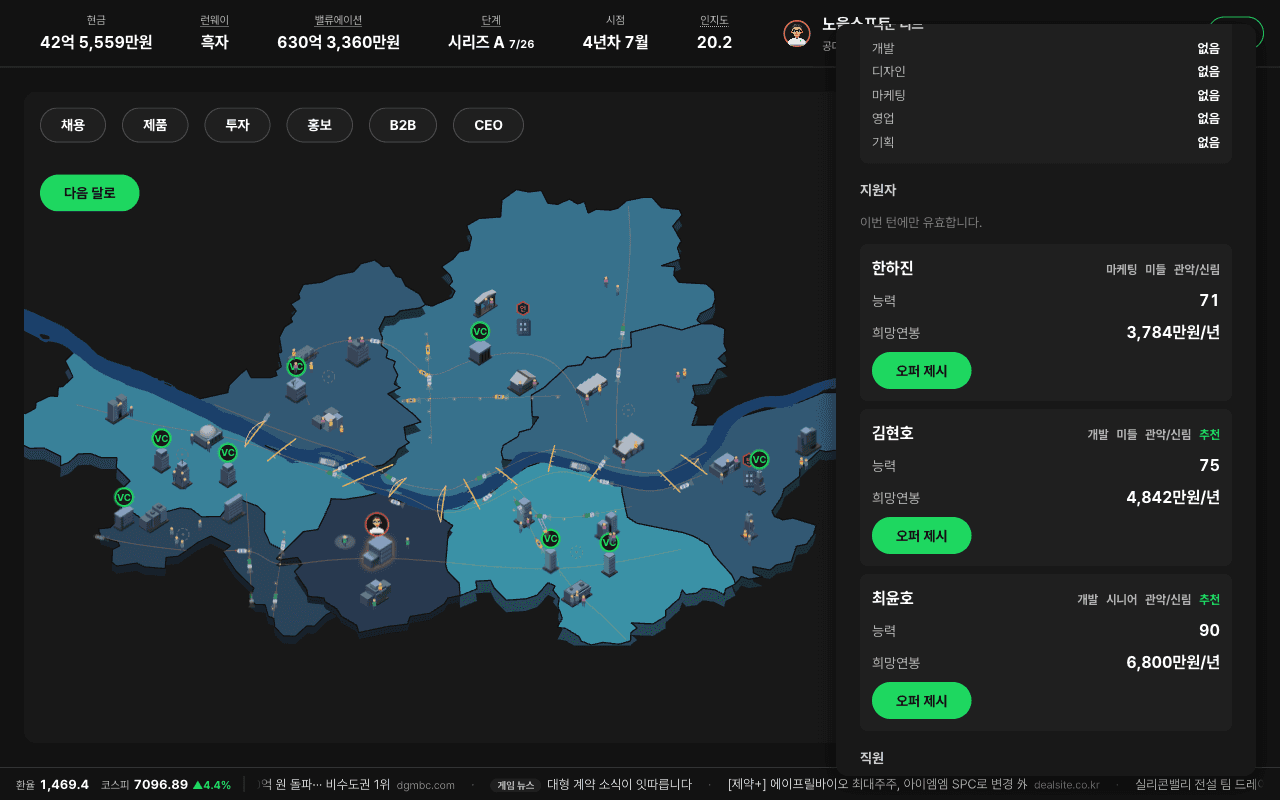Select the far-right VC marker on the map
Image resolution: width=1280 pixels, height=800 pixels.
point(759,459)
